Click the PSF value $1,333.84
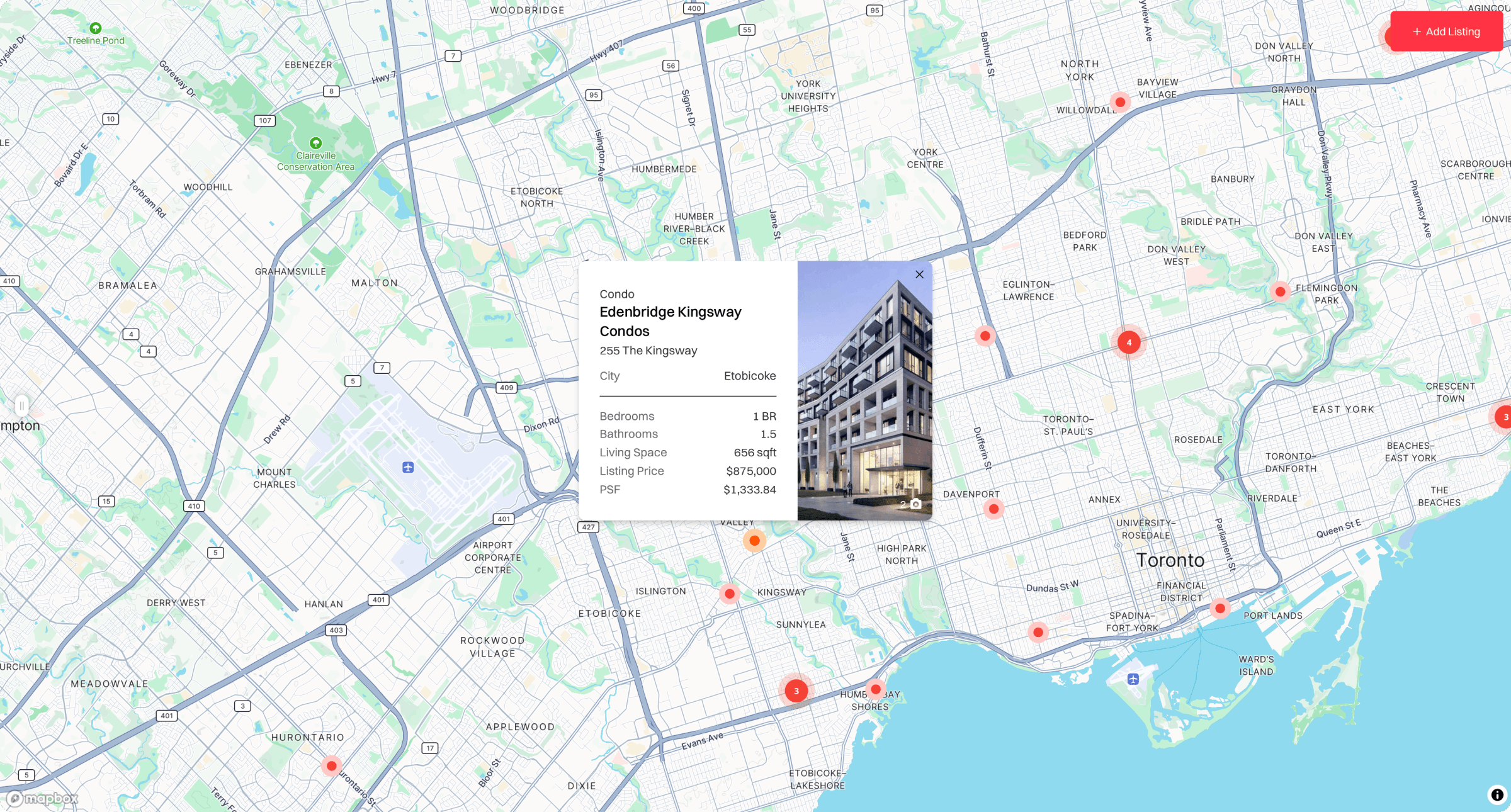This screenshot has height=812, width=1511. pyautogui.click(x=749, y=489)
